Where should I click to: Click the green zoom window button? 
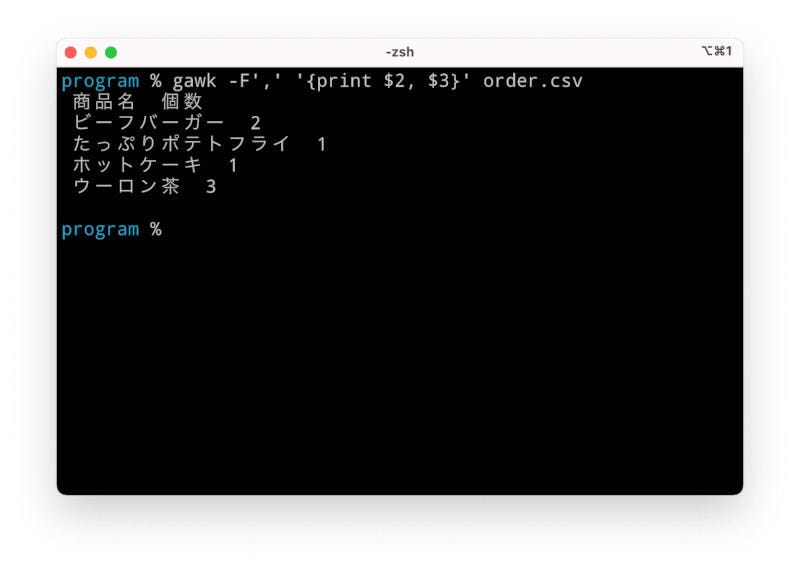coord(111,53)
